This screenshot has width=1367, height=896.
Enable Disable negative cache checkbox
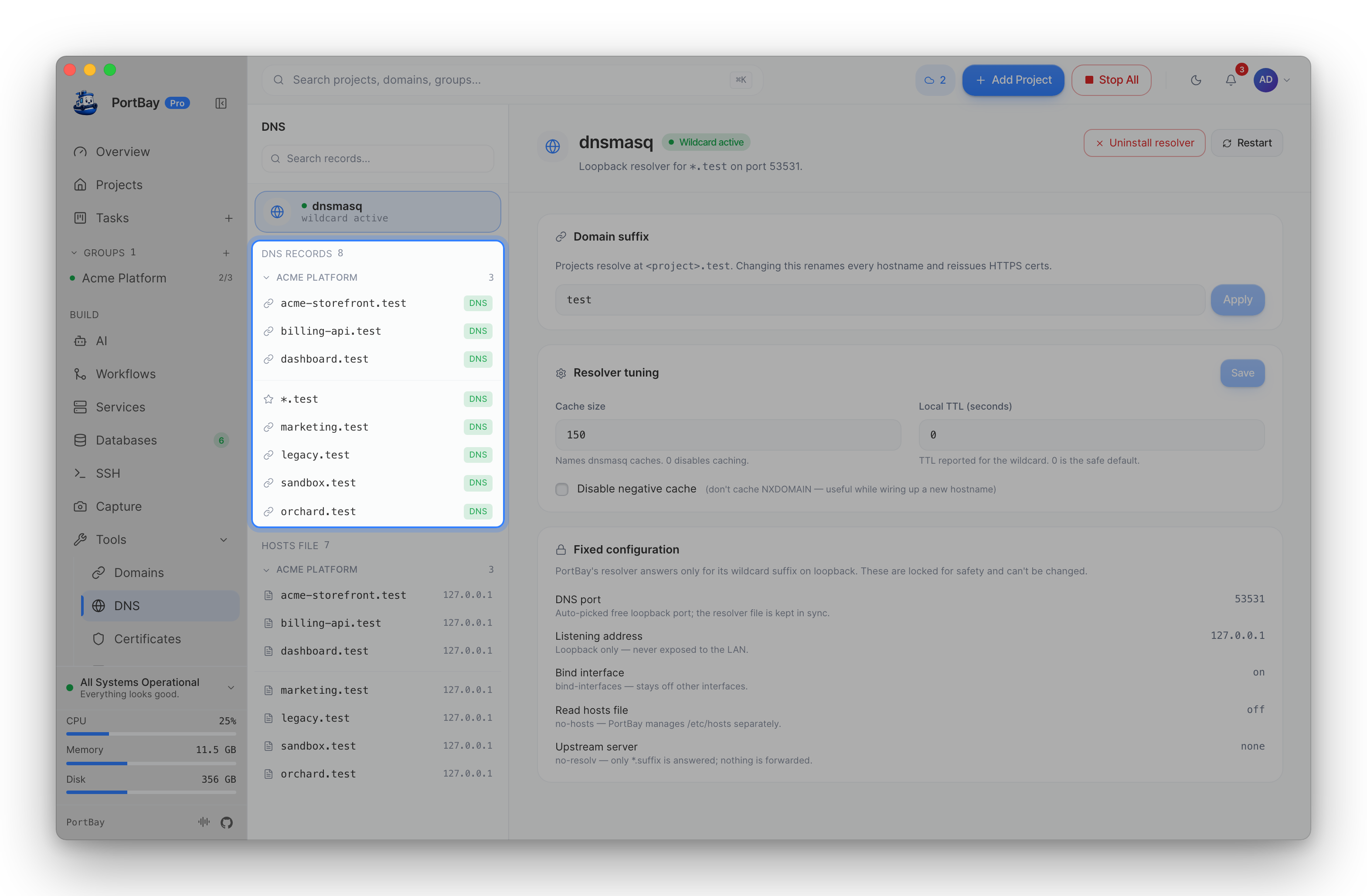coord(562,489)
